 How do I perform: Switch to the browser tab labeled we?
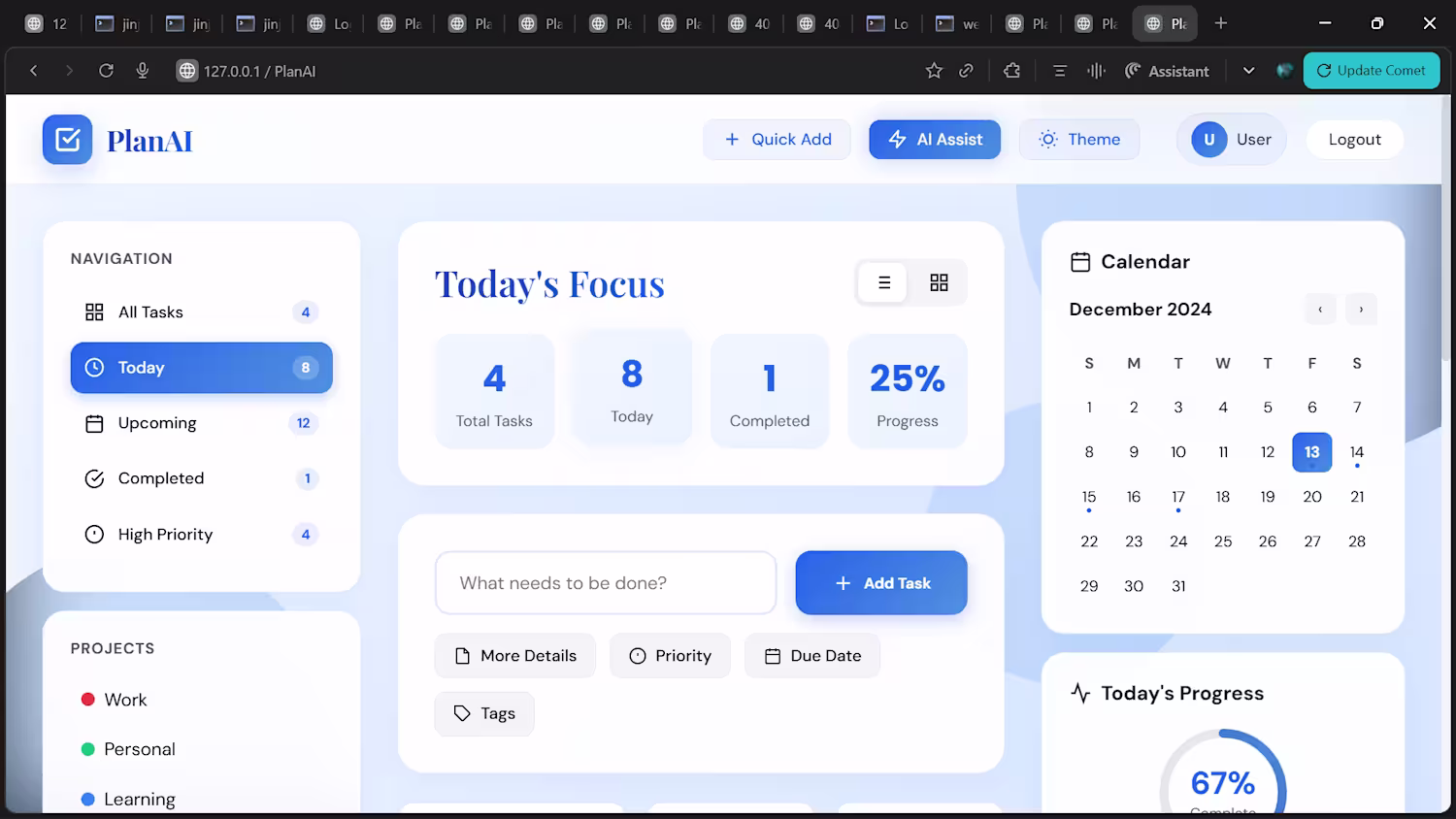[x=957, y=23]
